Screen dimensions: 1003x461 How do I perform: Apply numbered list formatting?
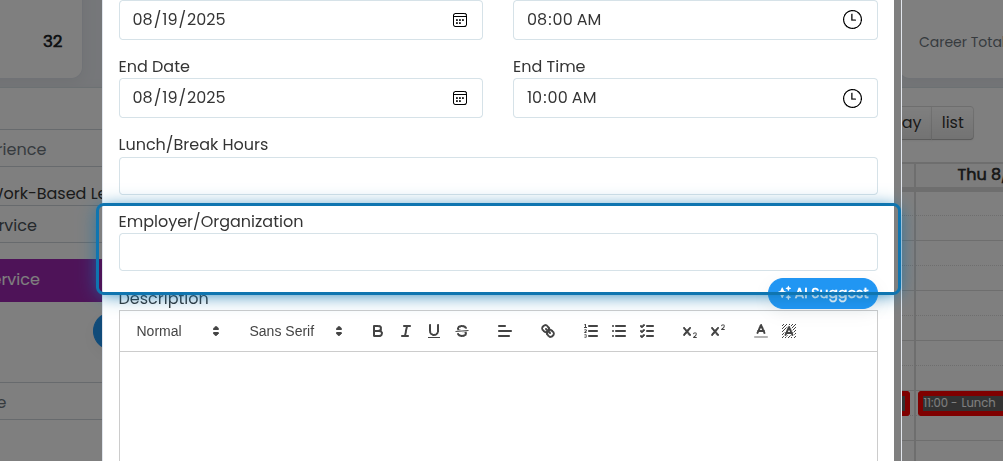click(x=591, y=331)
